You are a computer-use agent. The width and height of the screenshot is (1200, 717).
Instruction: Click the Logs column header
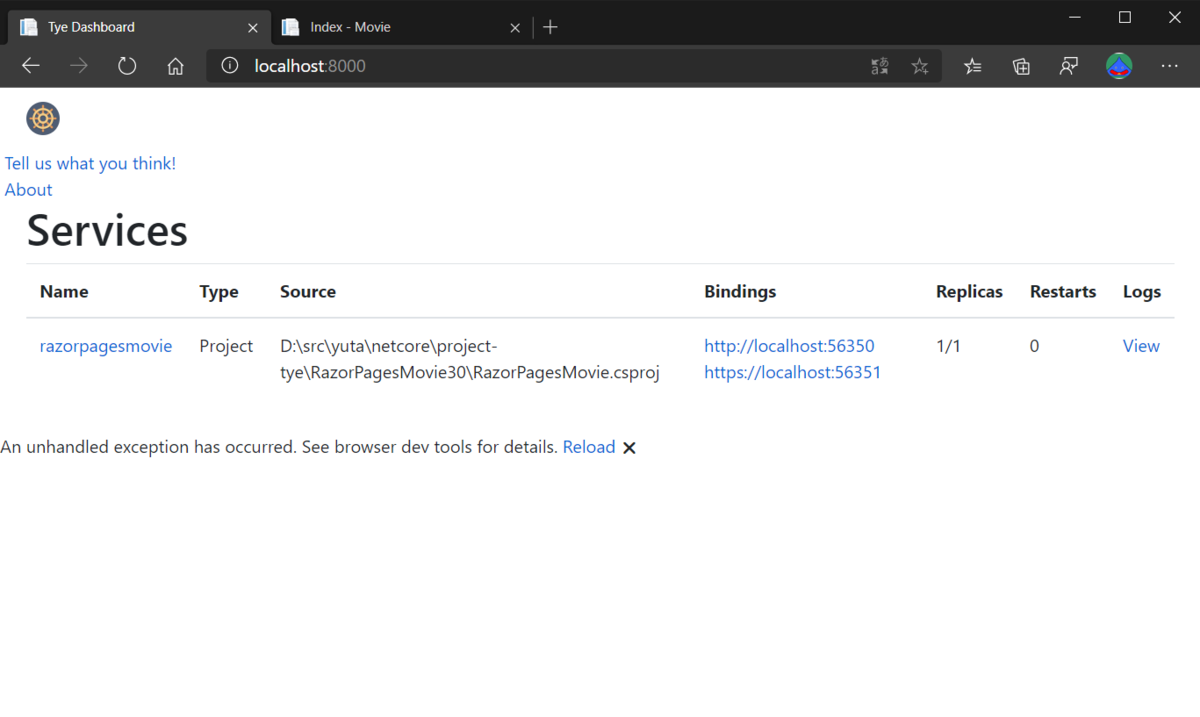coord(1142,291)
